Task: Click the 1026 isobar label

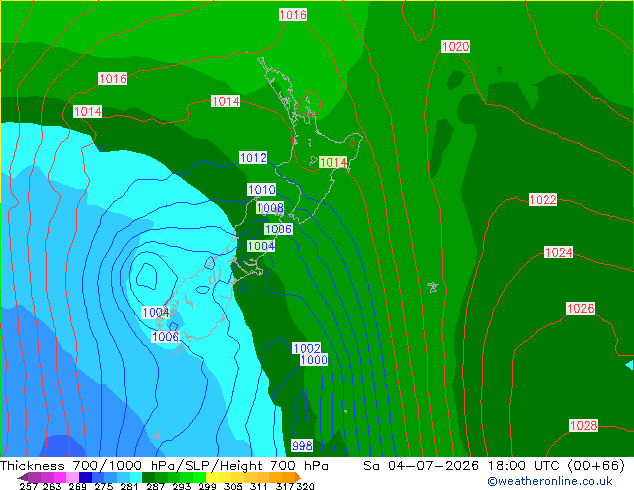Action: click(x=581, y=309)
